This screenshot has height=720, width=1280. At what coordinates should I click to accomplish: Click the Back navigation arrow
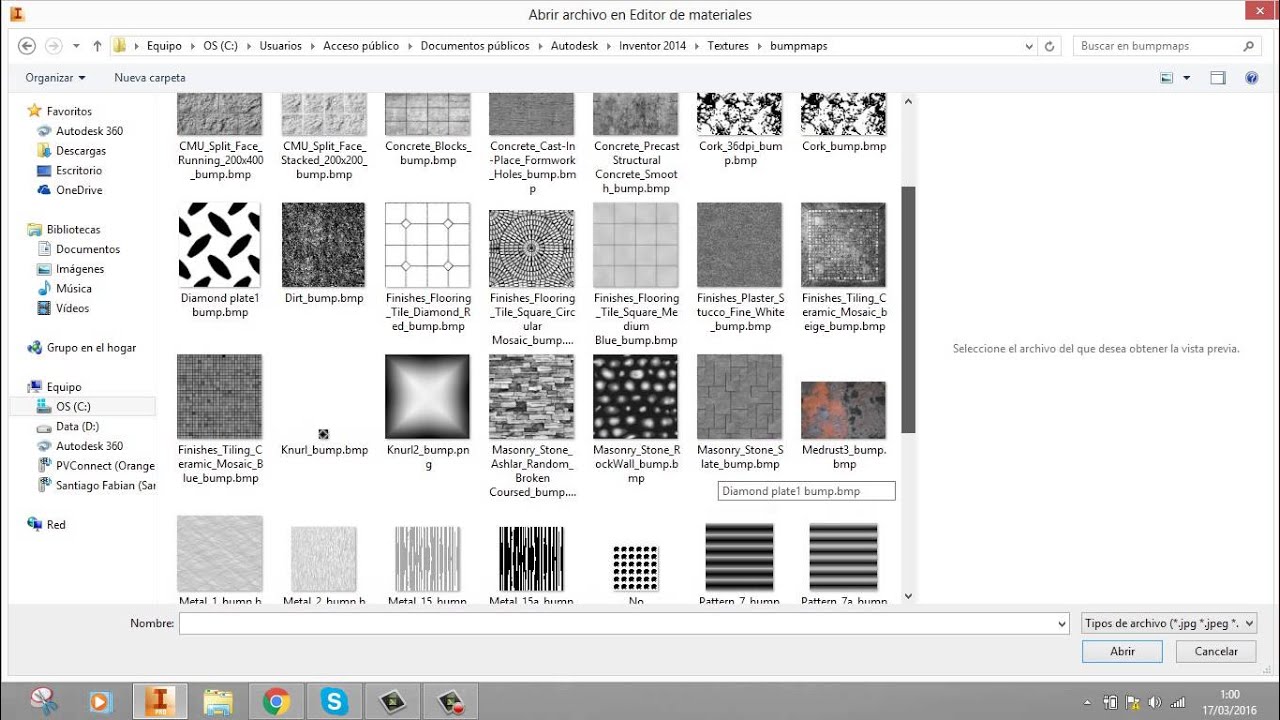27,46
